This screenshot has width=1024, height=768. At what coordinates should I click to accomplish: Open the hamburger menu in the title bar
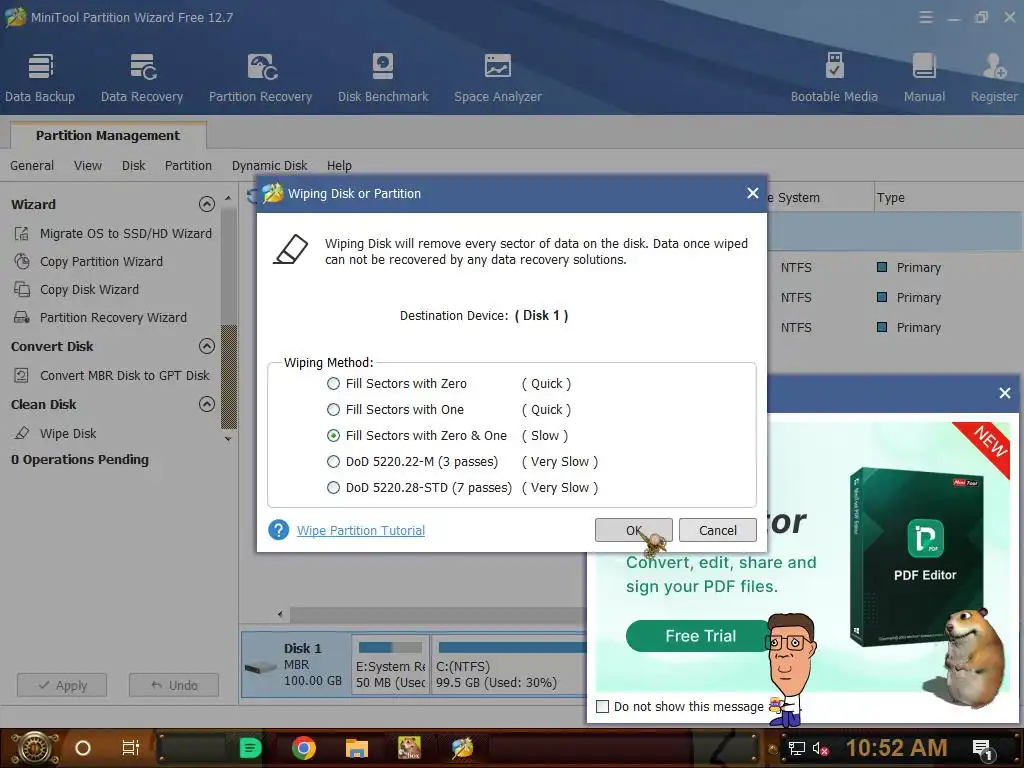(x=925, y=18)
